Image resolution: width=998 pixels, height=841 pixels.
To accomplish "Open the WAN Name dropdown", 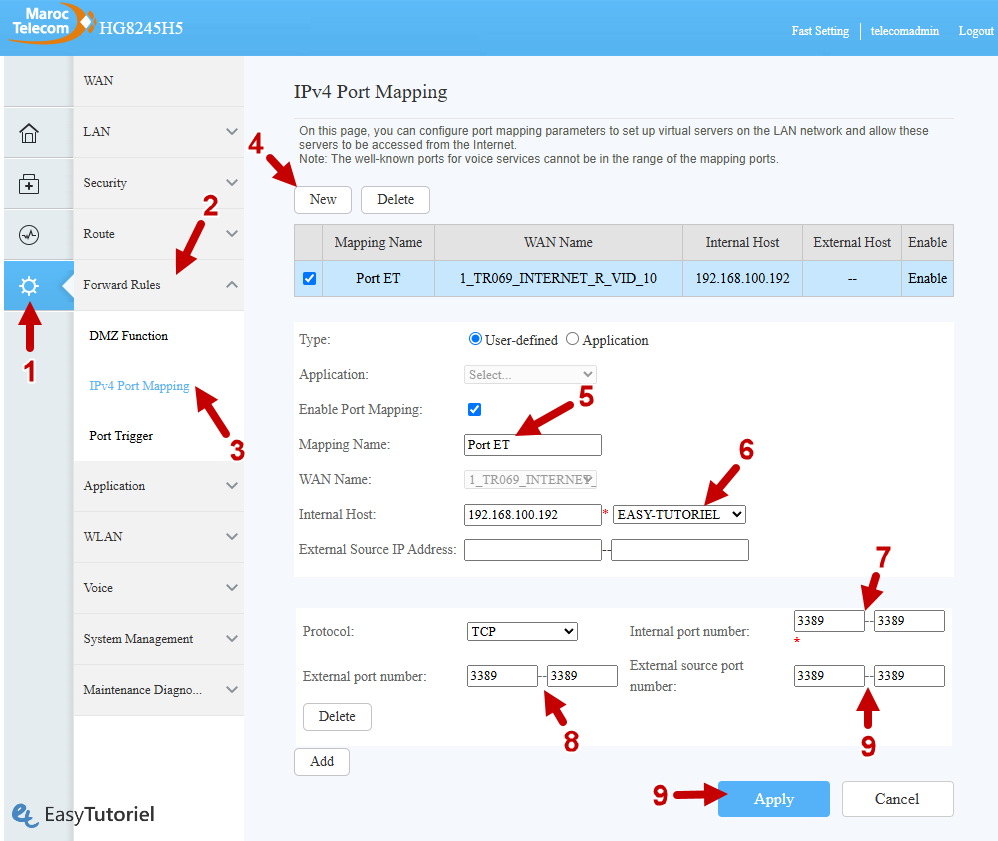I will 530,479.
